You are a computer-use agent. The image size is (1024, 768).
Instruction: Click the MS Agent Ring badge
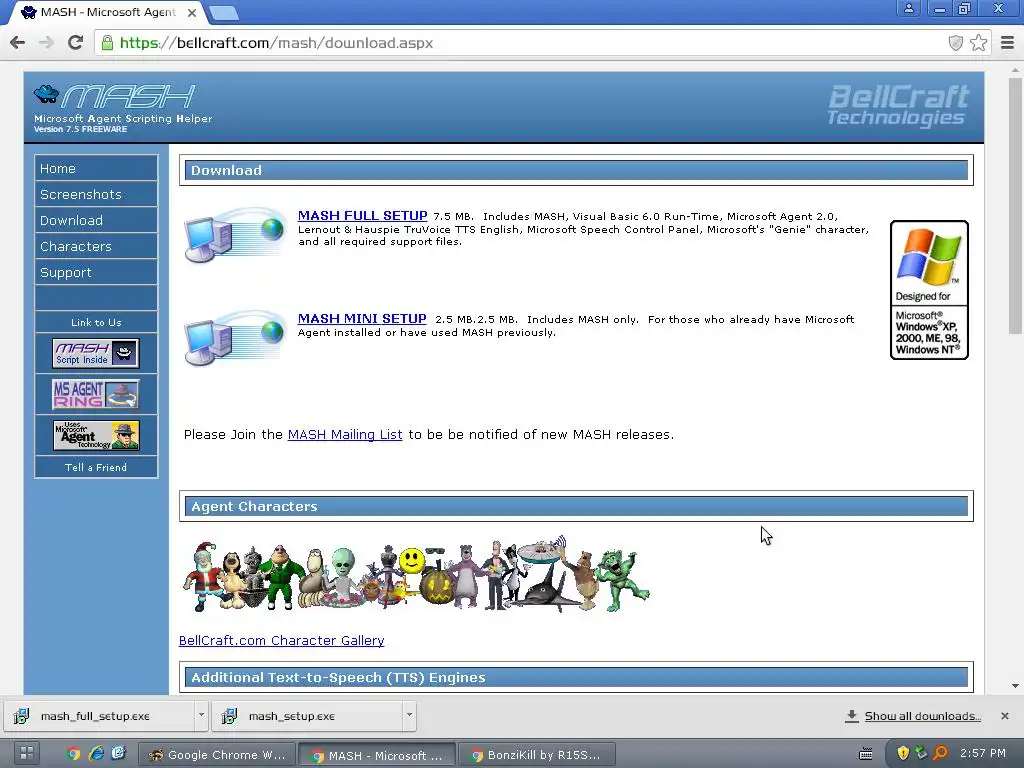96,394
